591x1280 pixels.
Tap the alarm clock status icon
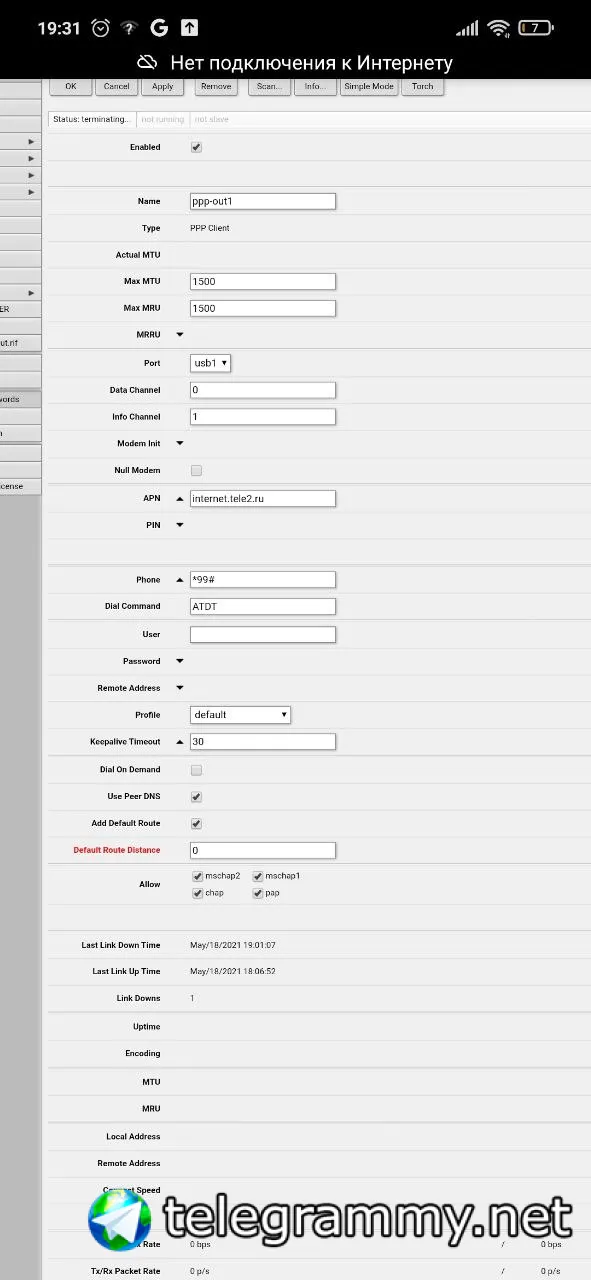pos(101,28)
